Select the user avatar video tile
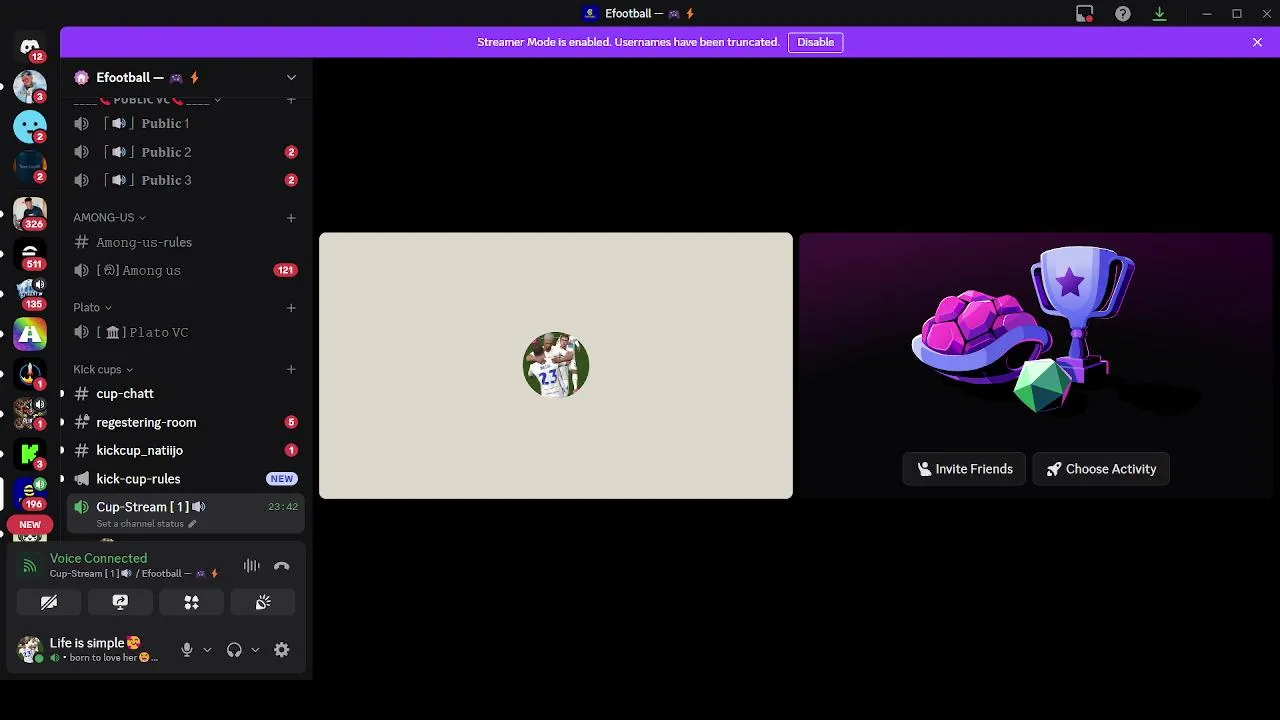This screenshot has width=1280, height=720. point(556,366)
